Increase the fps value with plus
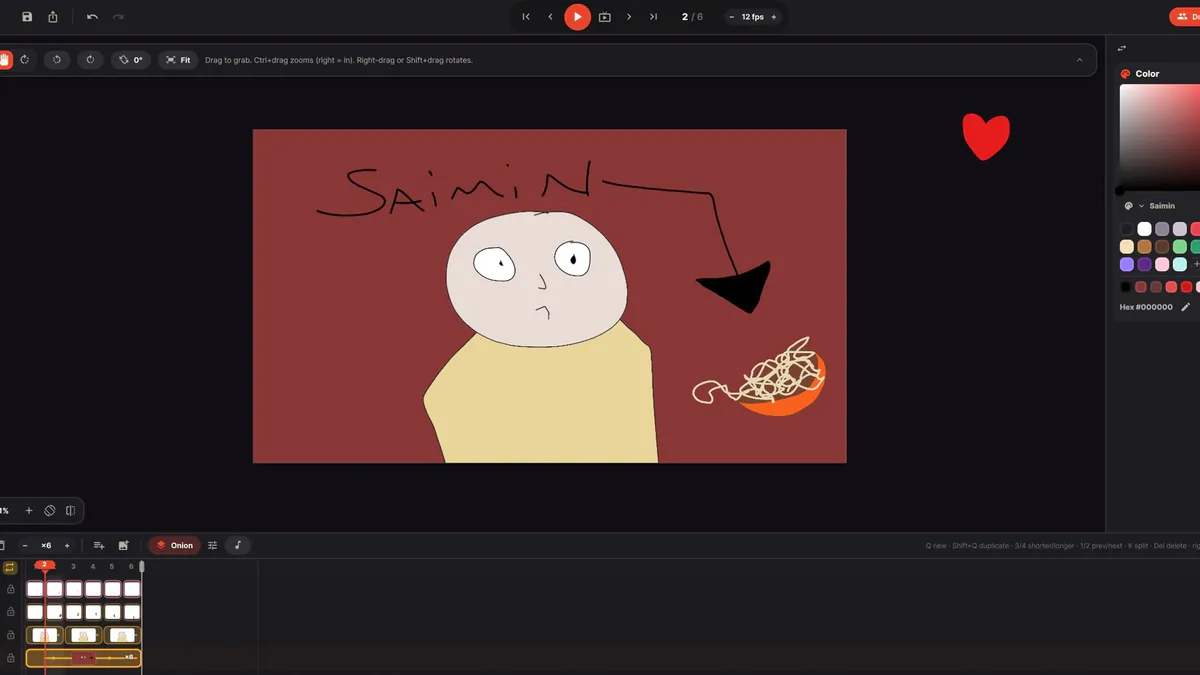 coord(773,17)
